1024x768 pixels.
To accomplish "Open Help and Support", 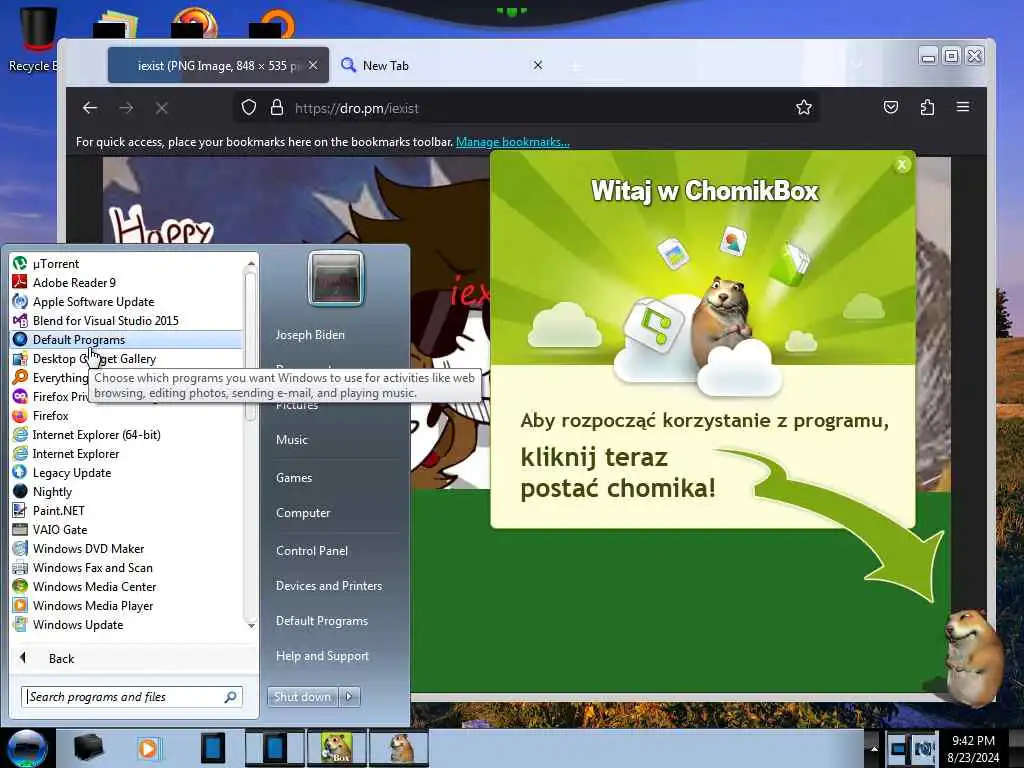I will [x=322, y=656].
